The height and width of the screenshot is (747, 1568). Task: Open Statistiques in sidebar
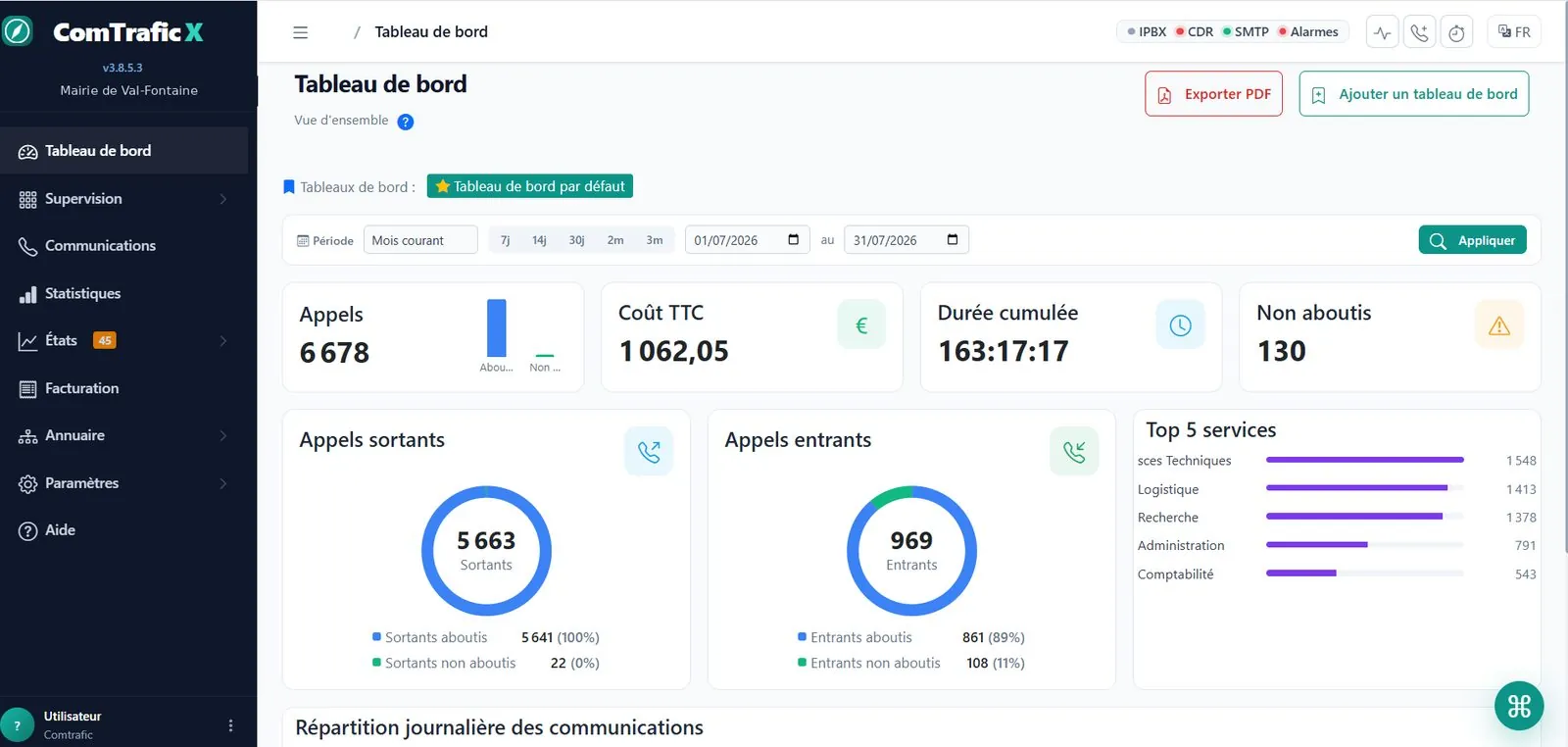coord(123,293)
